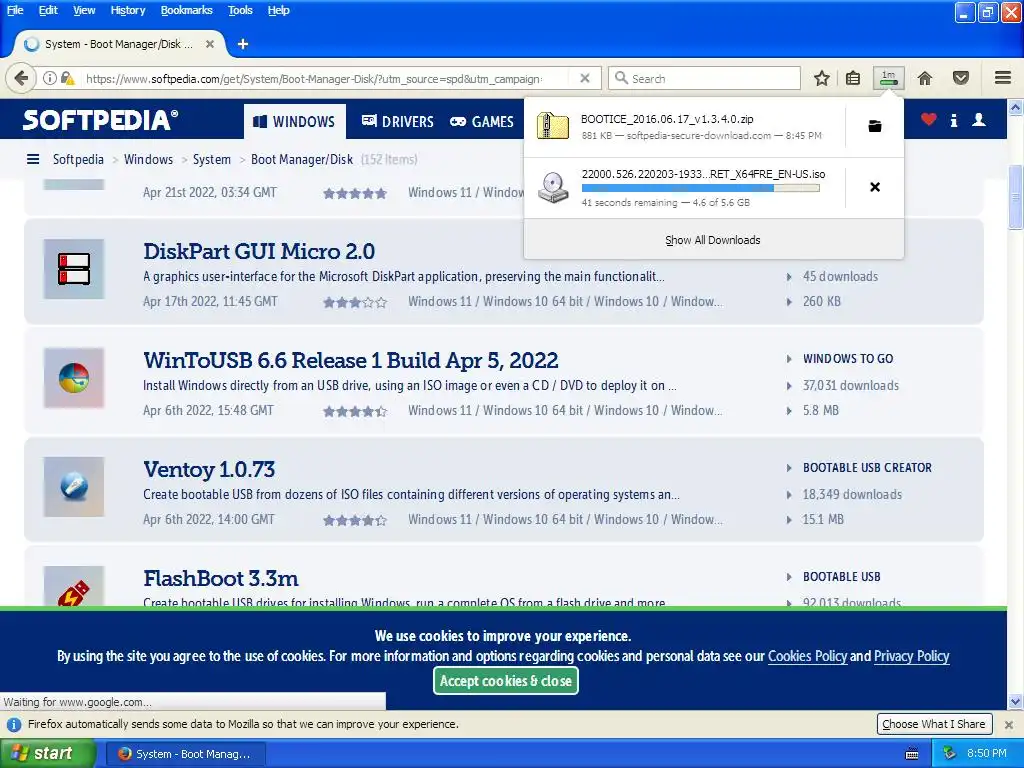
Task: Toggle the downloads progress toolbar button
Action: (889, 78)
